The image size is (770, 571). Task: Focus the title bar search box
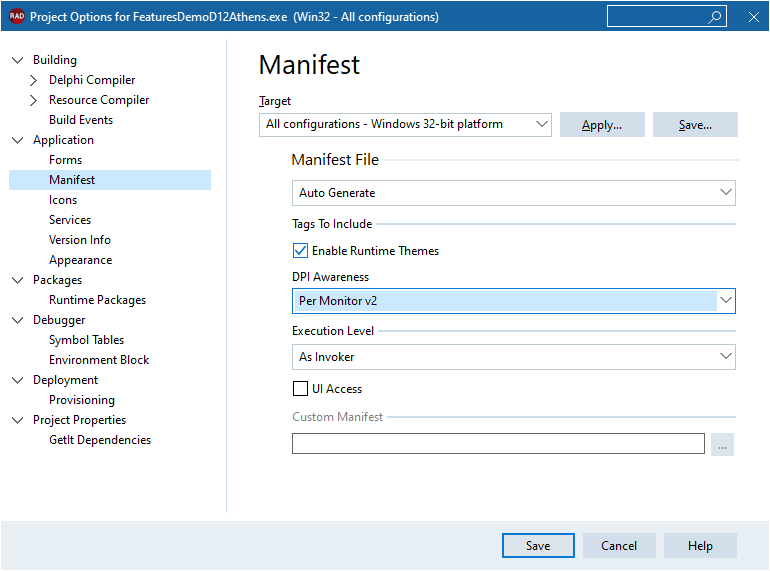pos(666,17)
